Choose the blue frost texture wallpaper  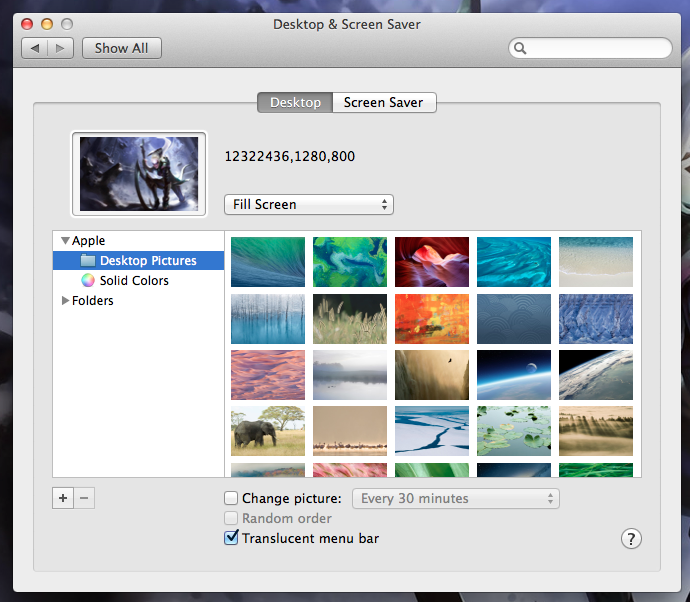(596, 319)
